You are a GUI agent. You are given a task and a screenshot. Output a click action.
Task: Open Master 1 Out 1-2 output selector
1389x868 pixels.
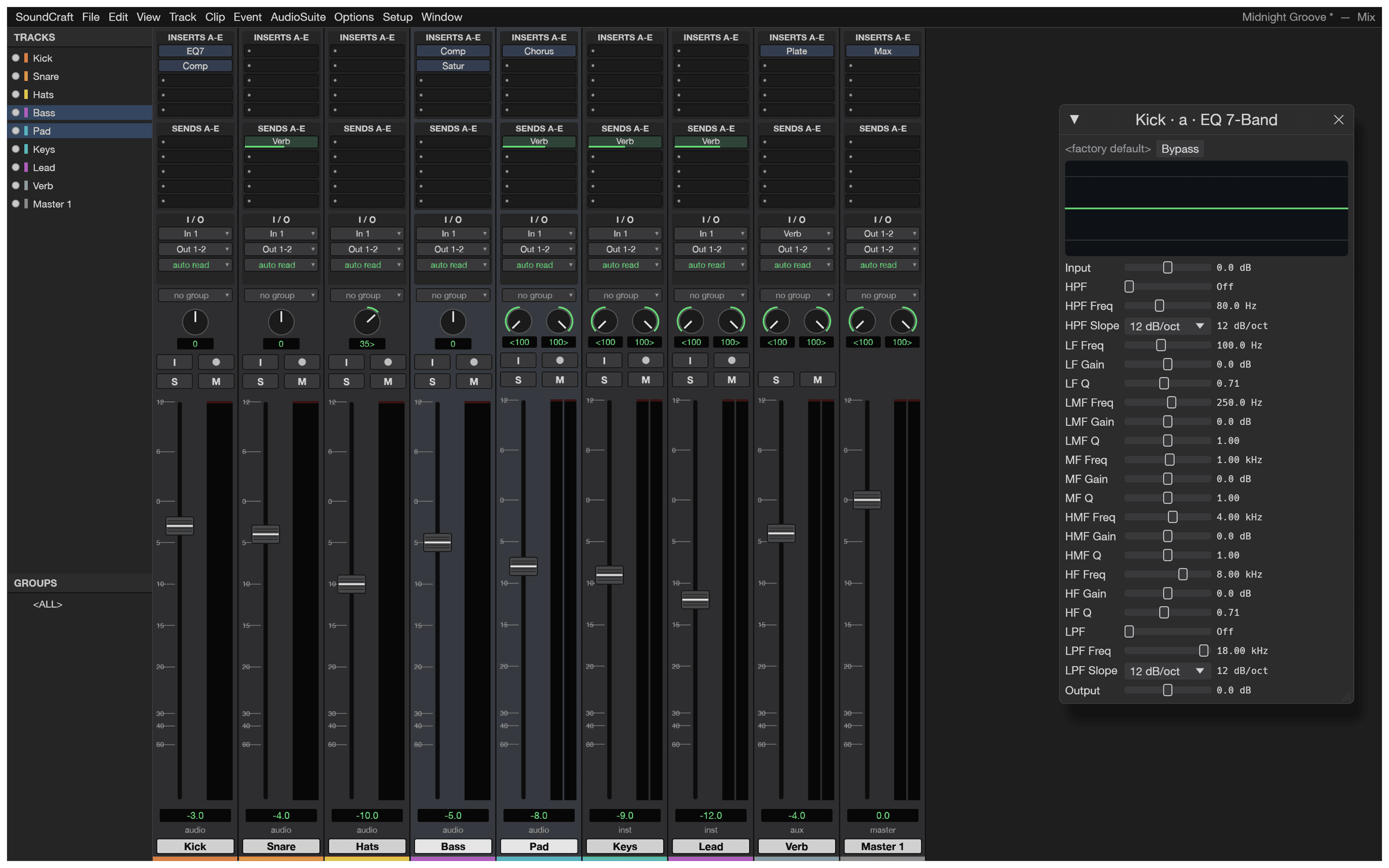click(883, 249)
